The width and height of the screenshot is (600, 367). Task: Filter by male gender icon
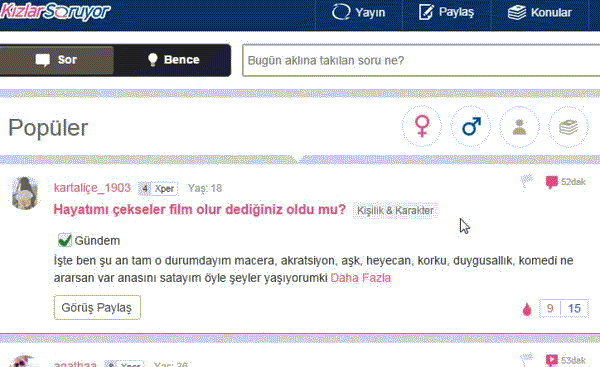(471, 127)
